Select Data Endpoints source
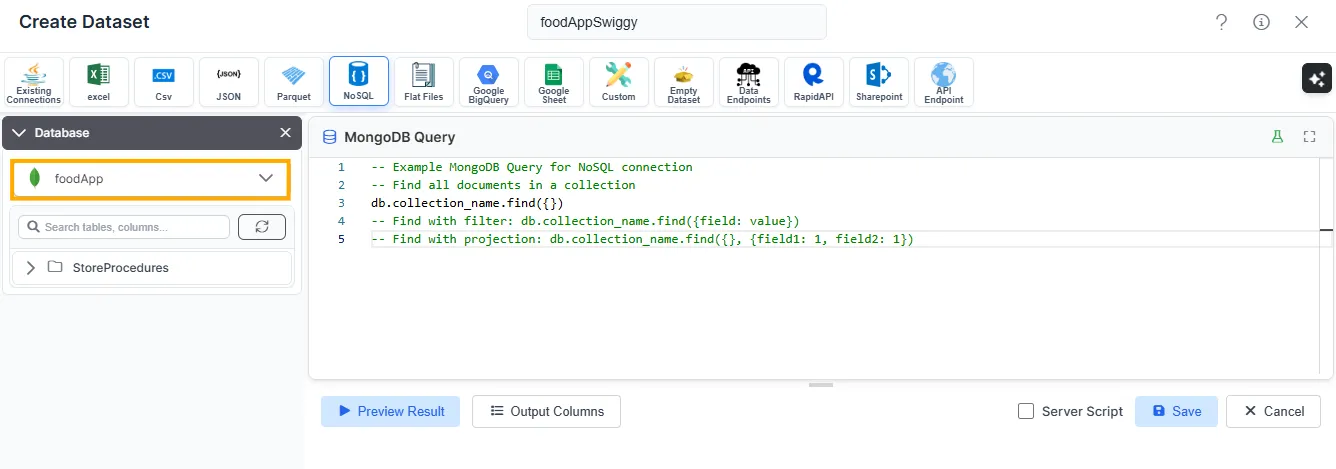This screenshot has width=1336, height=469. (x=749, y=82)
